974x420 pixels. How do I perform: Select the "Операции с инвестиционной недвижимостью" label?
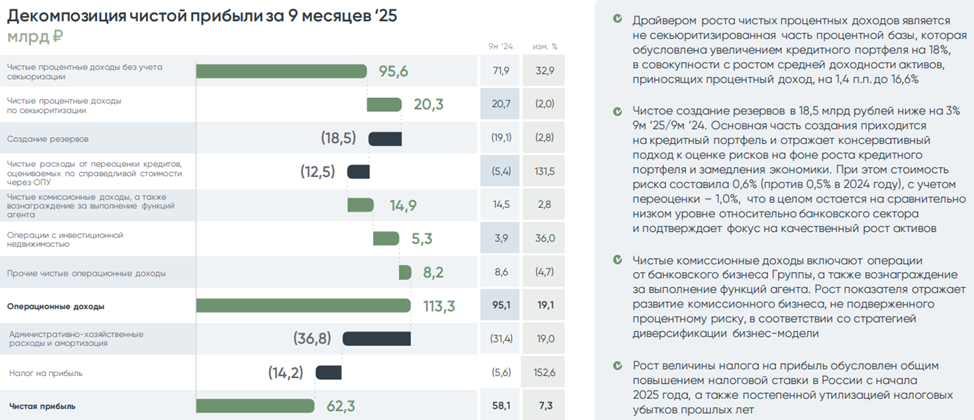pyautogui.click(x=65, y=239)
